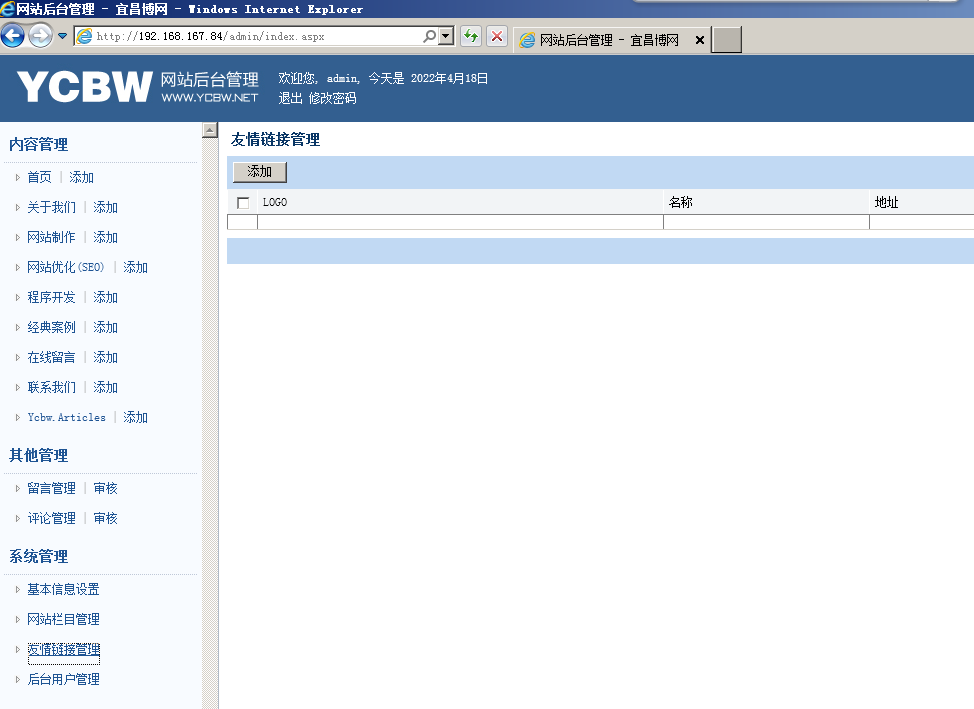Click the IE page icon beside the URL
This screenshot has width=974, height=709.
[87, 35]
